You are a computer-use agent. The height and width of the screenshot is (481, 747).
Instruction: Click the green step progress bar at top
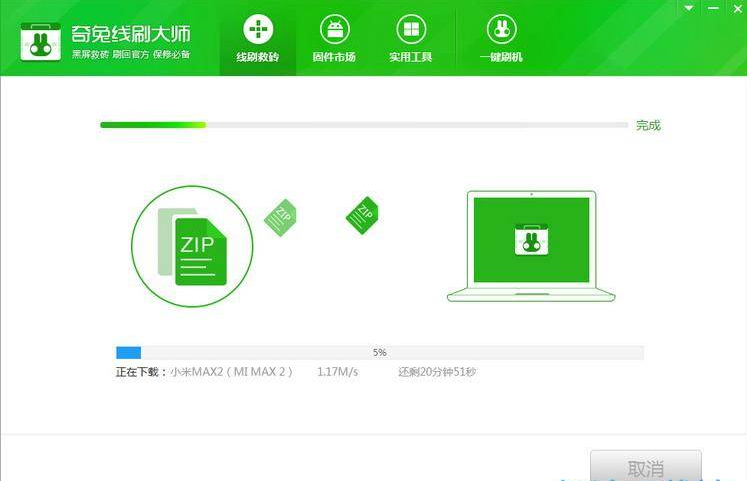pos(364,125)
